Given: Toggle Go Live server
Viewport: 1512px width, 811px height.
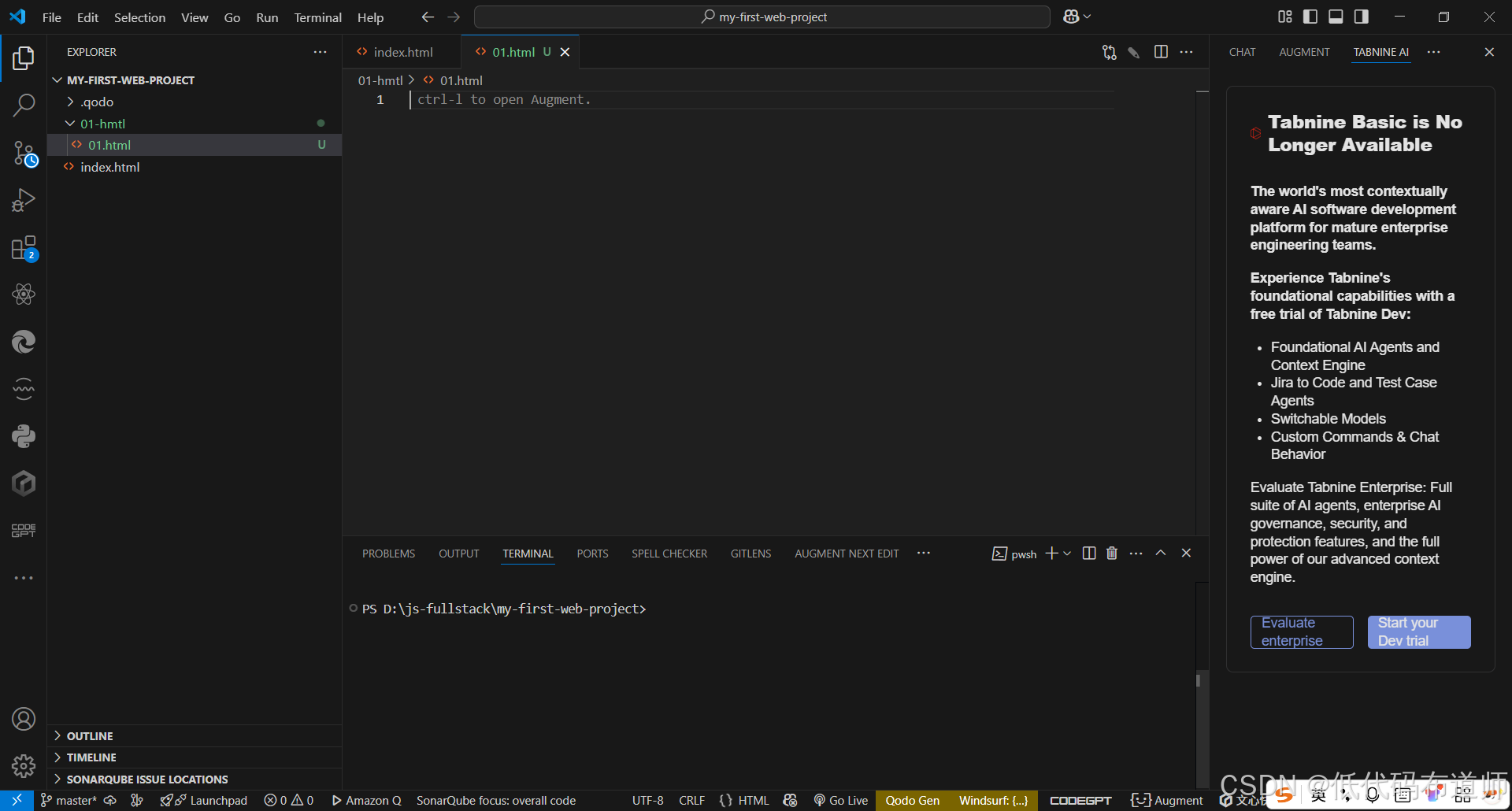Looking at the screenshot, I should click(841, 801).
